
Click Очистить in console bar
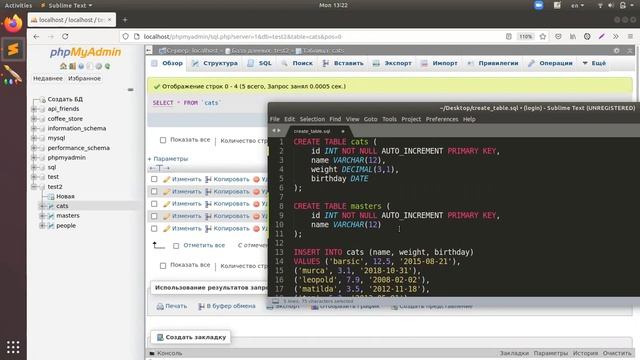click(617, 353)
